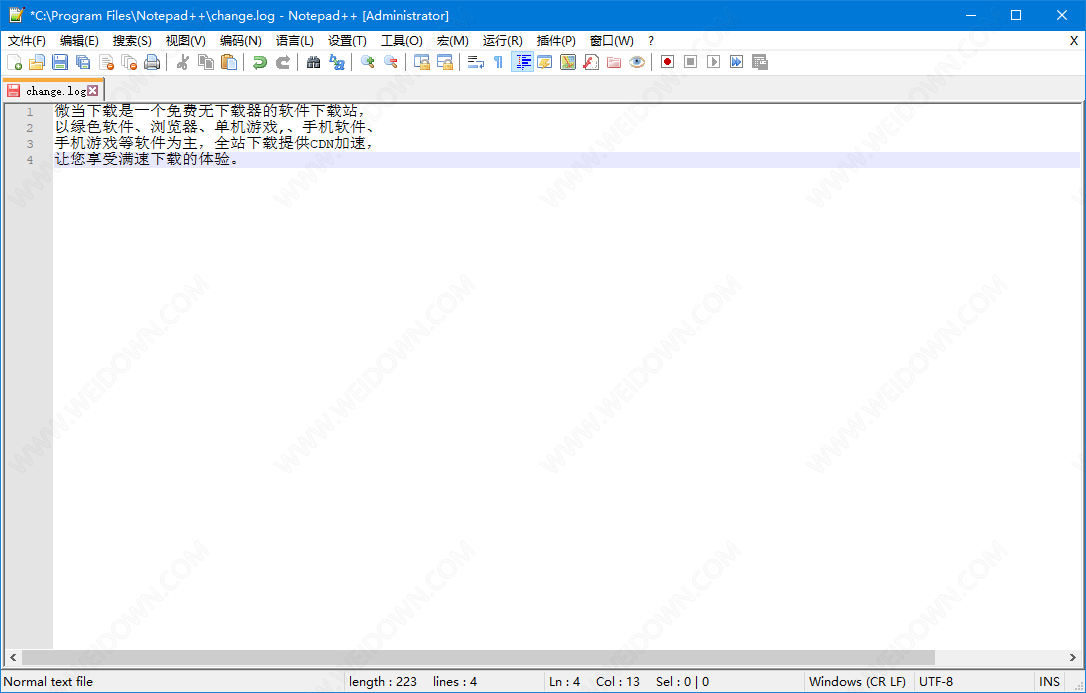Click text line containing CDN加速
The width and height of the screenshot is (1086, 693).
215,143
